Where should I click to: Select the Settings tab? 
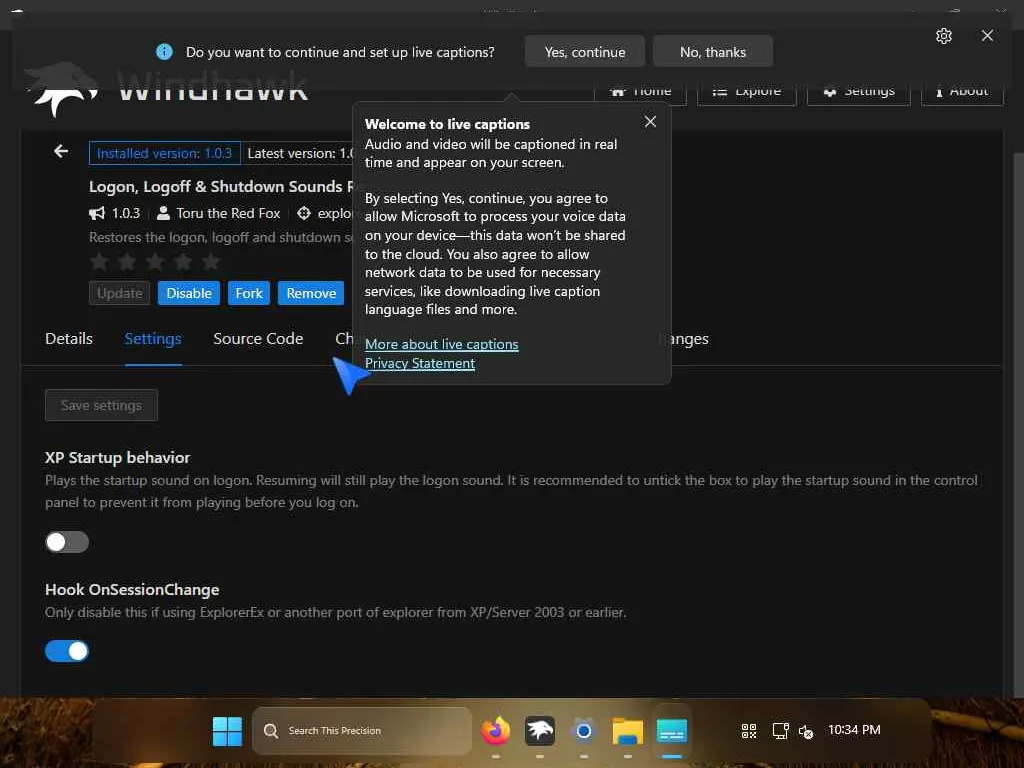(x=153, y=338)
